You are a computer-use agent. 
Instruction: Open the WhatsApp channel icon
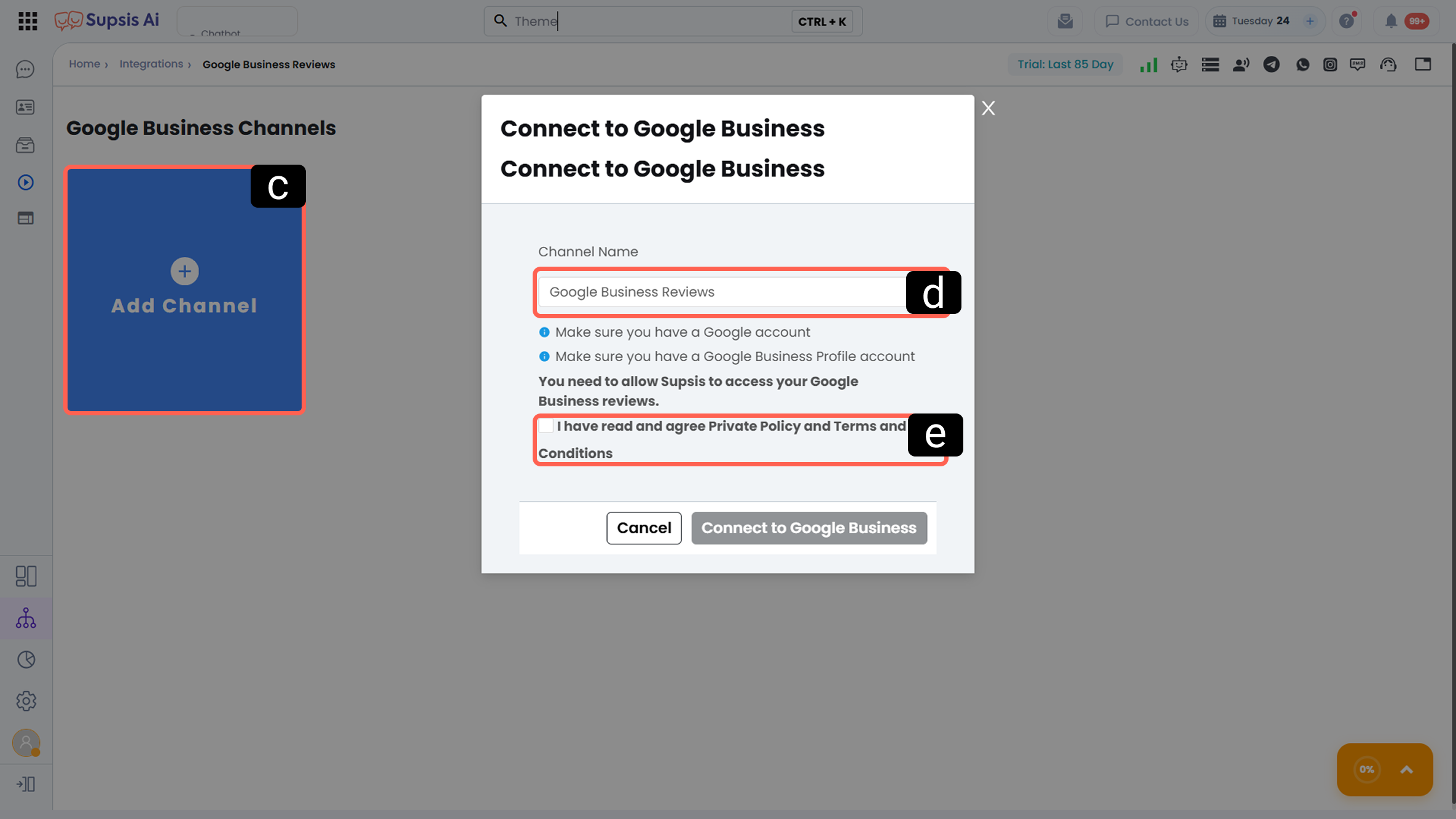coord(1302,65)
